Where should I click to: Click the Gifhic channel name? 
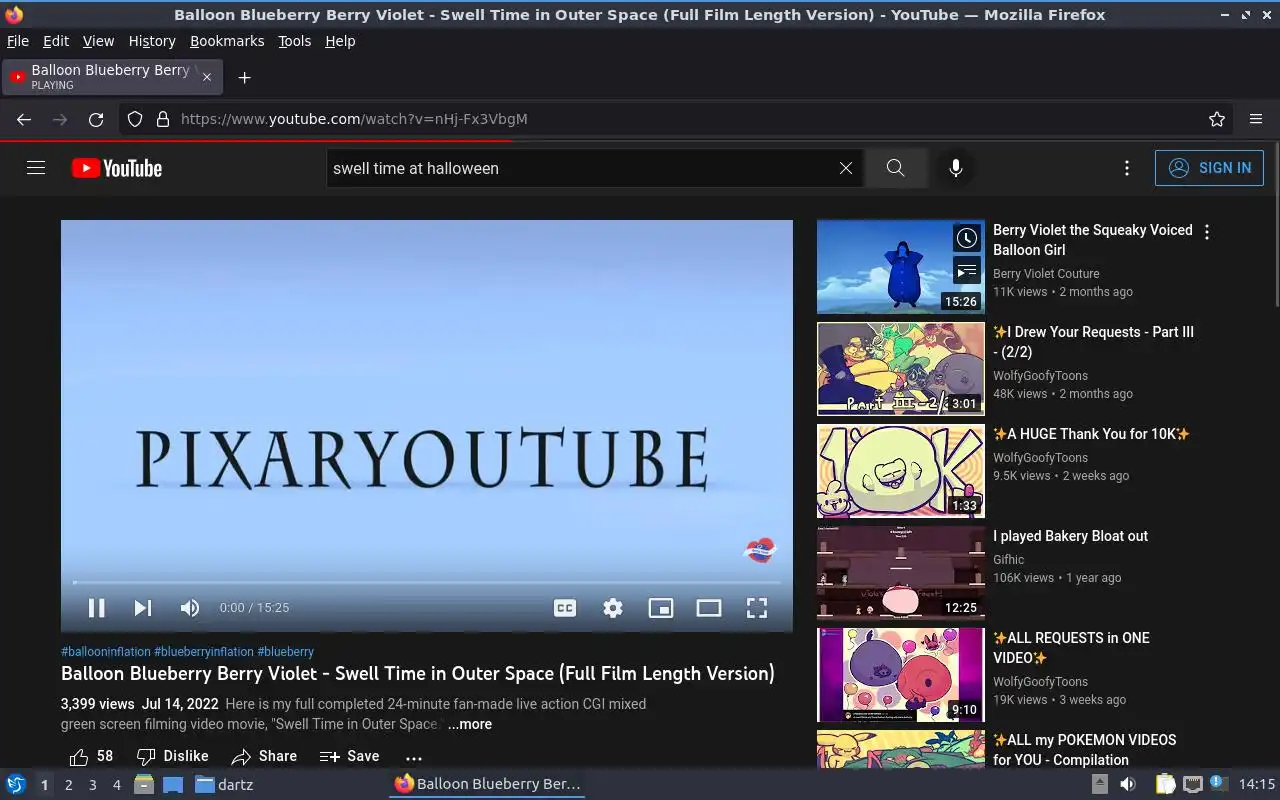click(x=1008, y=560)
